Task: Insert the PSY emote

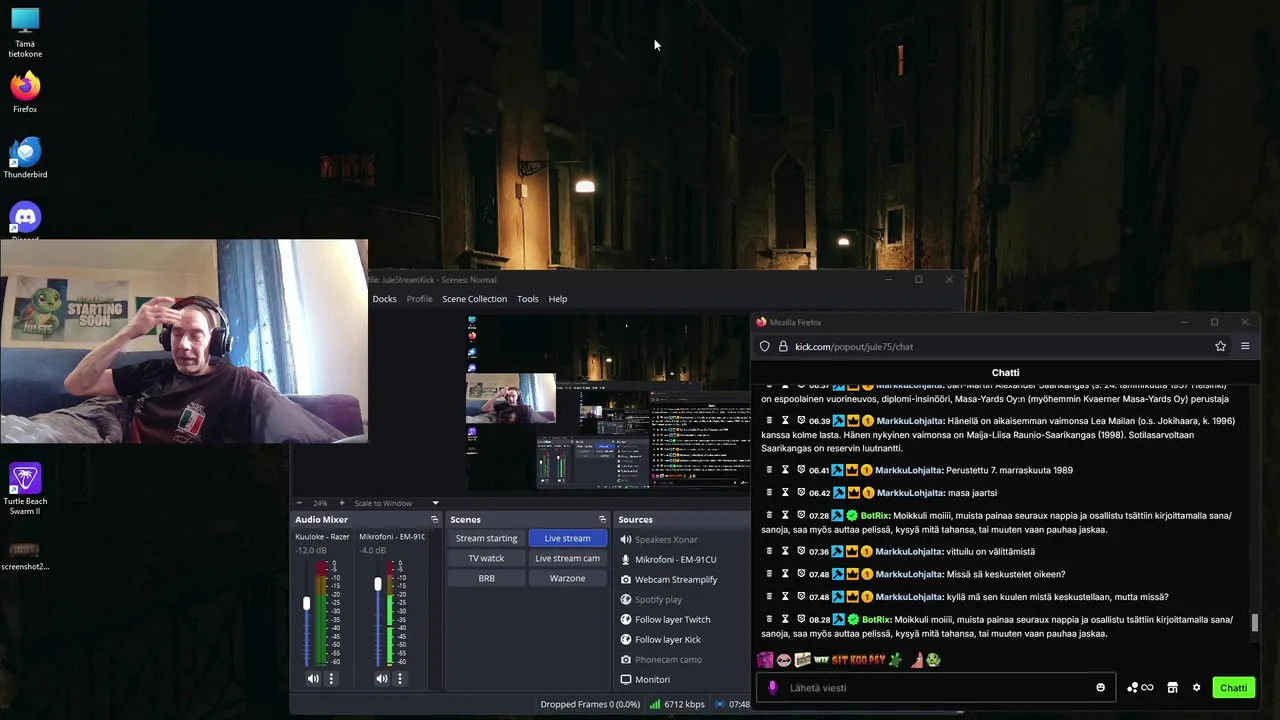Action: tap(877, 660)
